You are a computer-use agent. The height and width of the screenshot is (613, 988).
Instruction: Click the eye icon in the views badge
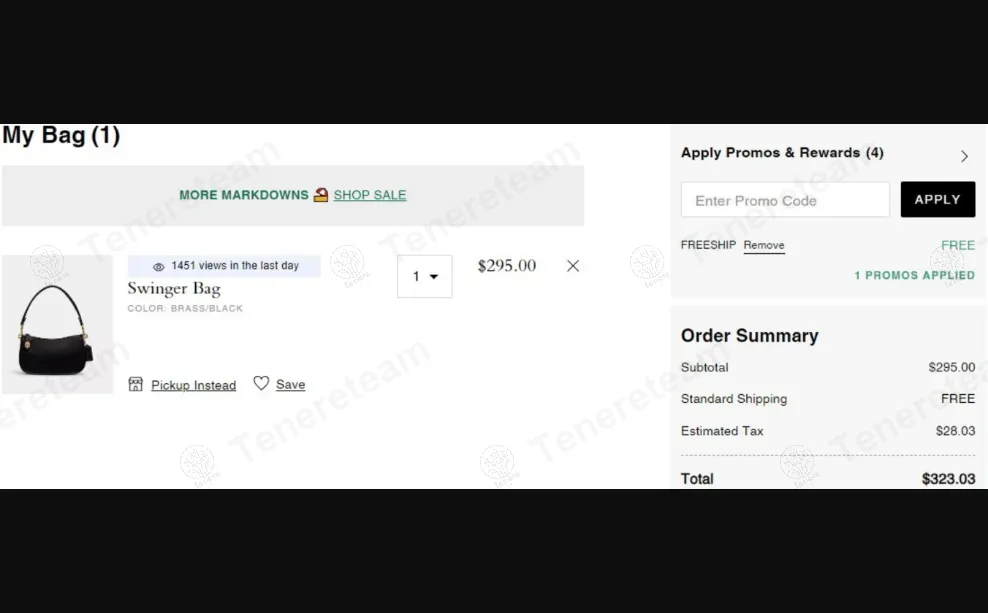[158, 267]
